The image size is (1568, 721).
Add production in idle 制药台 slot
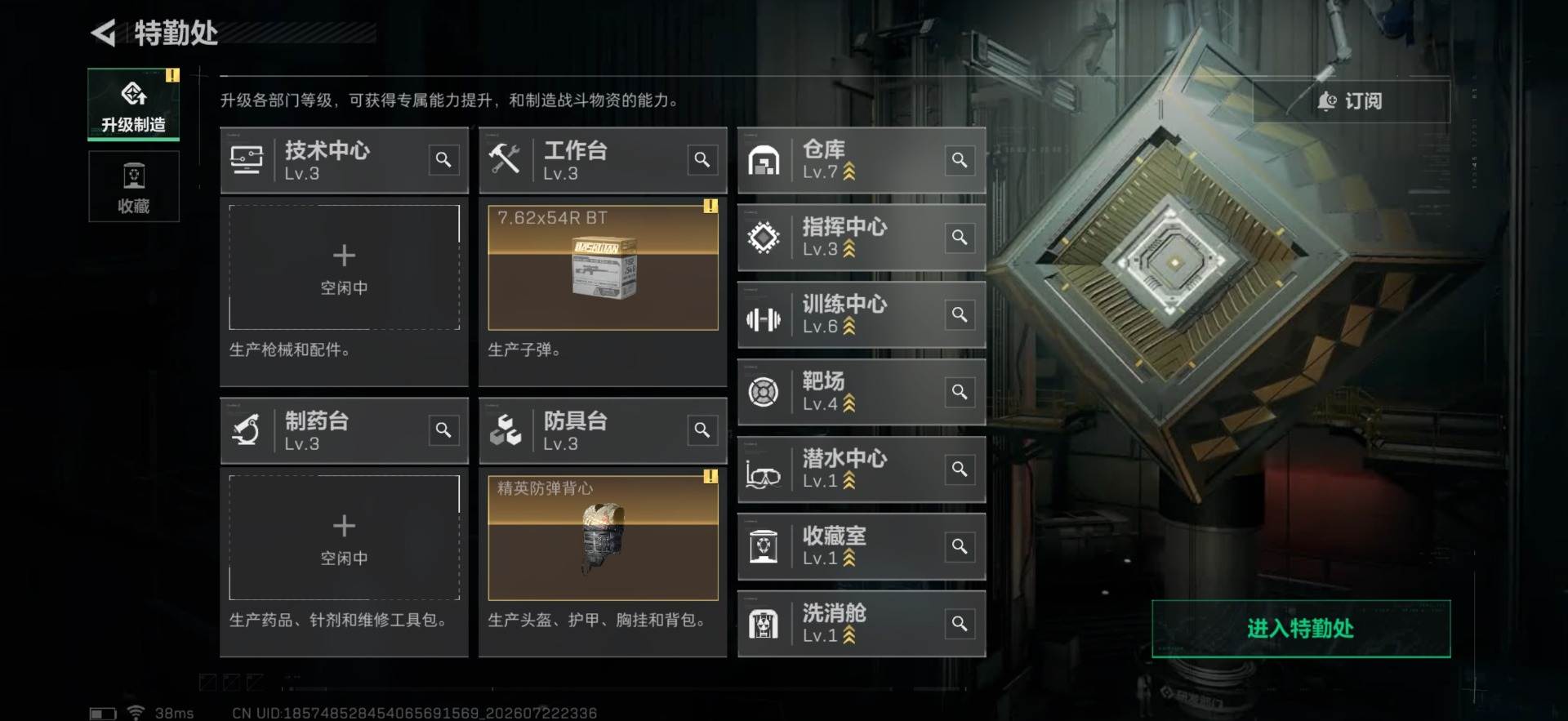click(x=344, y=537)
